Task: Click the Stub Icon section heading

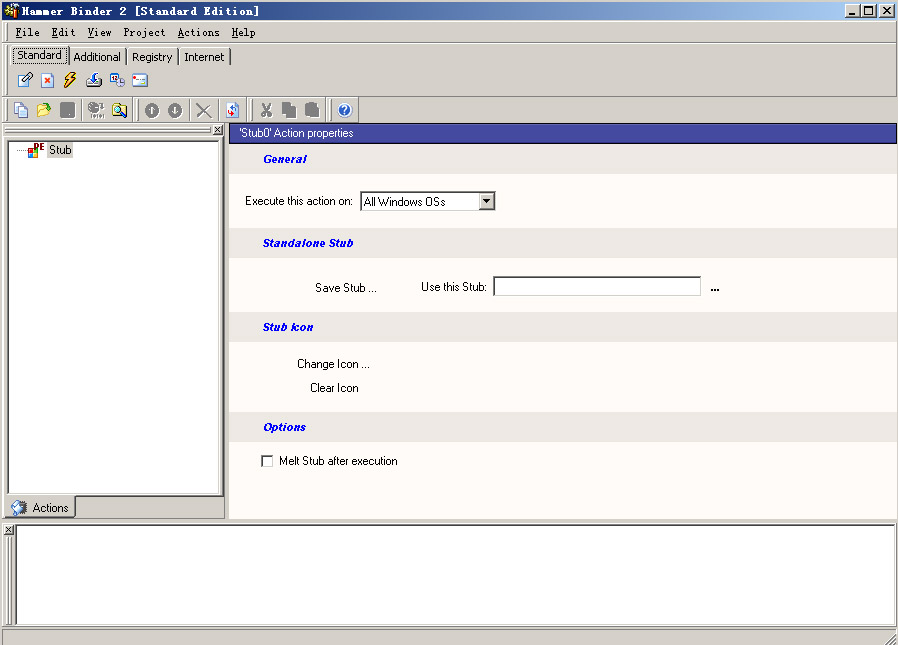Action: (x=288, y=328)
